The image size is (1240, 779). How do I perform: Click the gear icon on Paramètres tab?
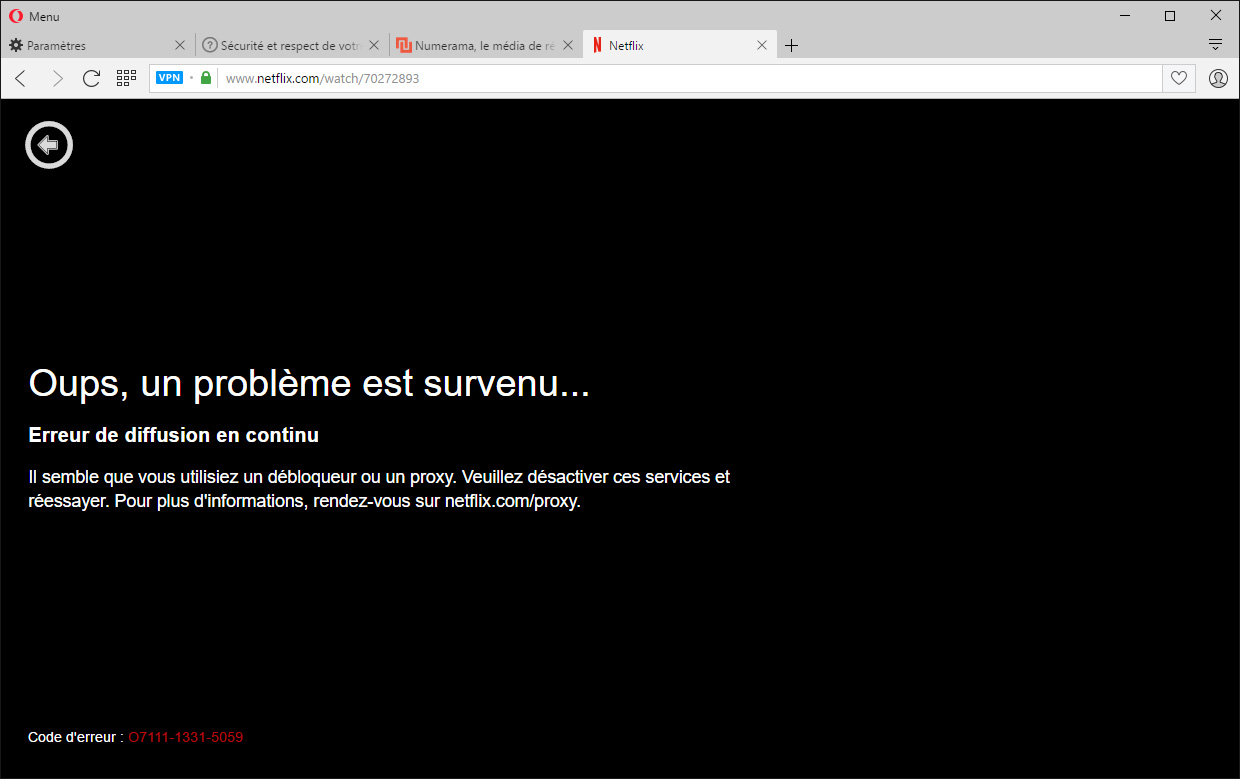(16, 45)
